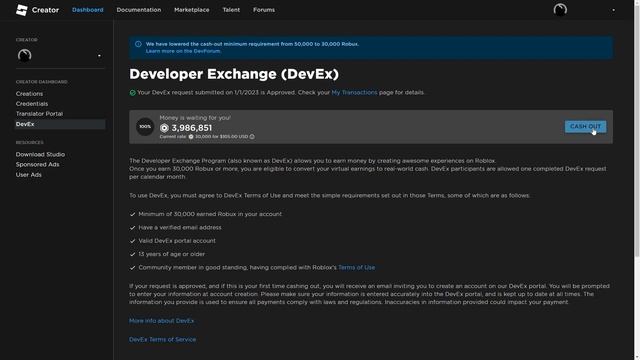The image size is (640, 360).
Task: Click the creator avatar in sidebar
Action: coord(24,55)
